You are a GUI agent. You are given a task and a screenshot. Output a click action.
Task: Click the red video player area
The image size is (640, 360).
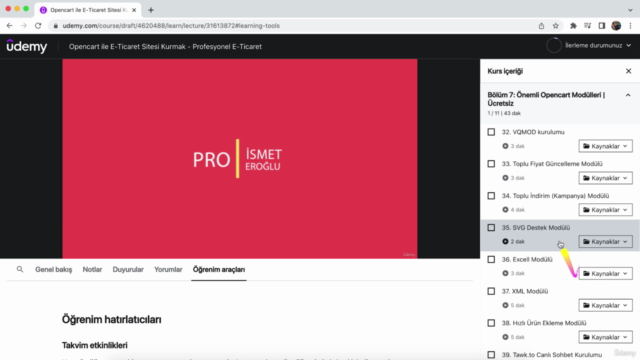pos(240,158)
